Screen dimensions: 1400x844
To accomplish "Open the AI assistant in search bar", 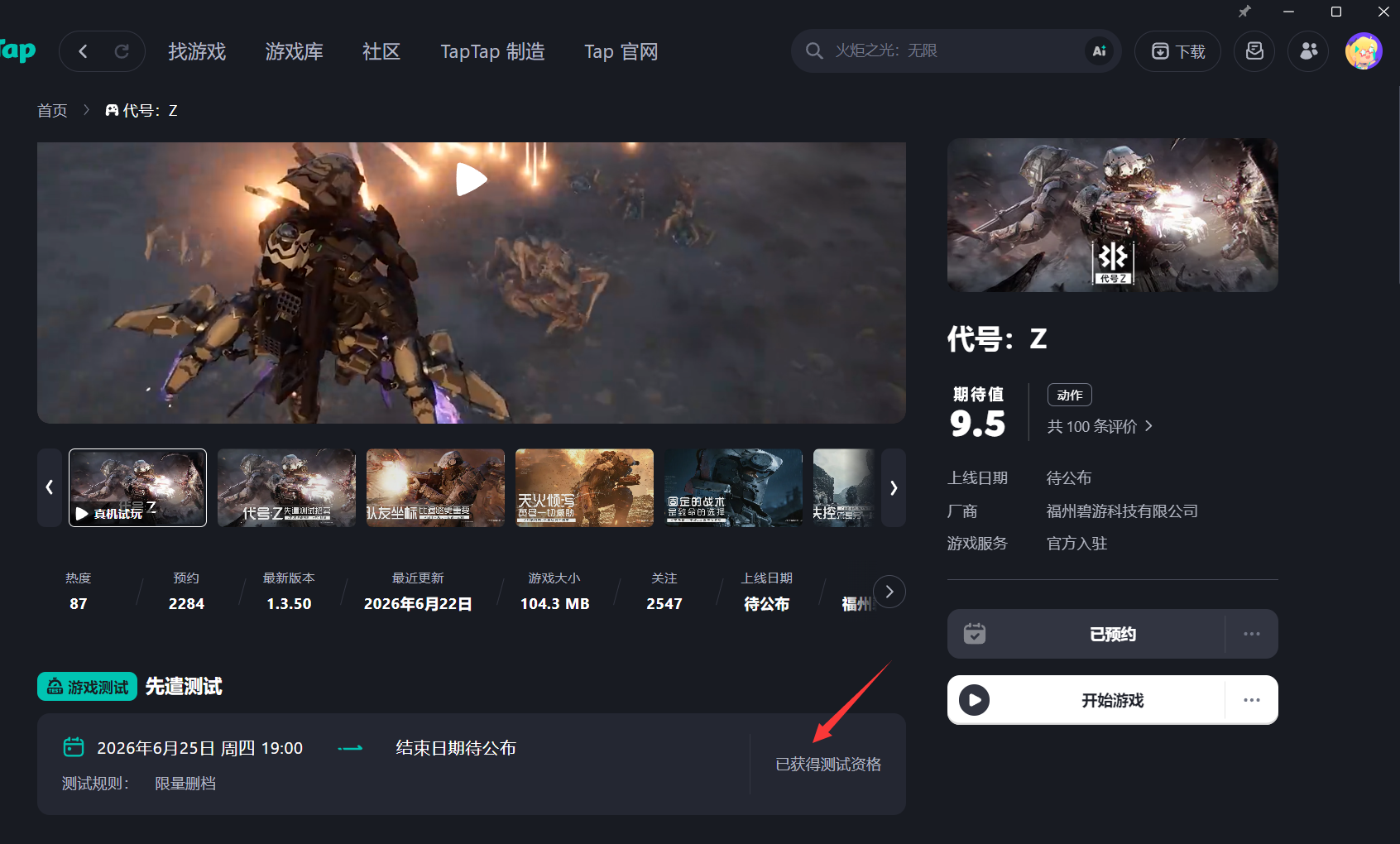I will (1099, 51).
